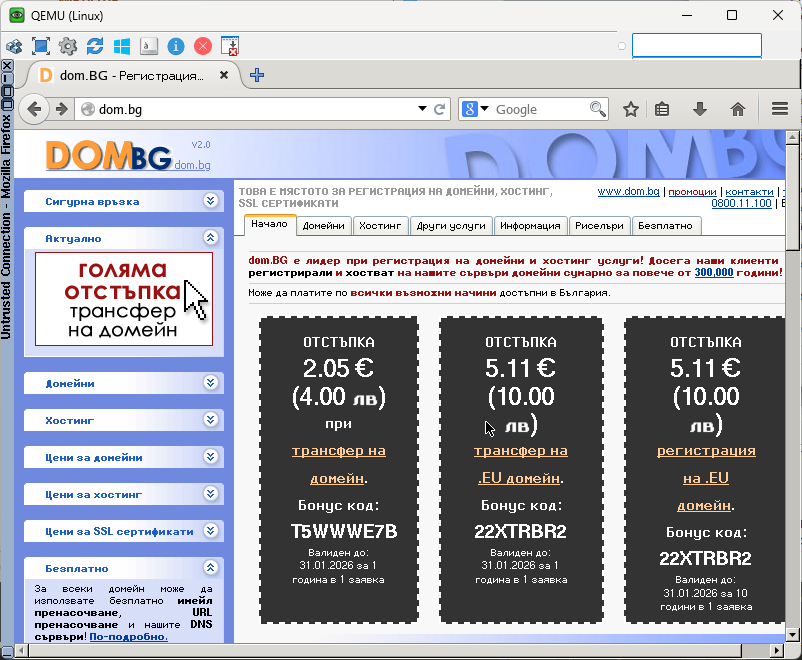Open трансфер на домейн link in first coupon
The width and height of the screenshot is (802, 660).
tap(339, 465)
